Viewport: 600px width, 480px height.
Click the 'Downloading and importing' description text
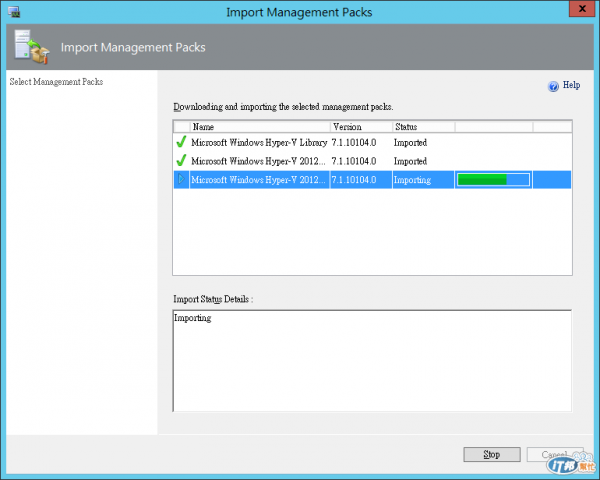(x=283, y=107)
